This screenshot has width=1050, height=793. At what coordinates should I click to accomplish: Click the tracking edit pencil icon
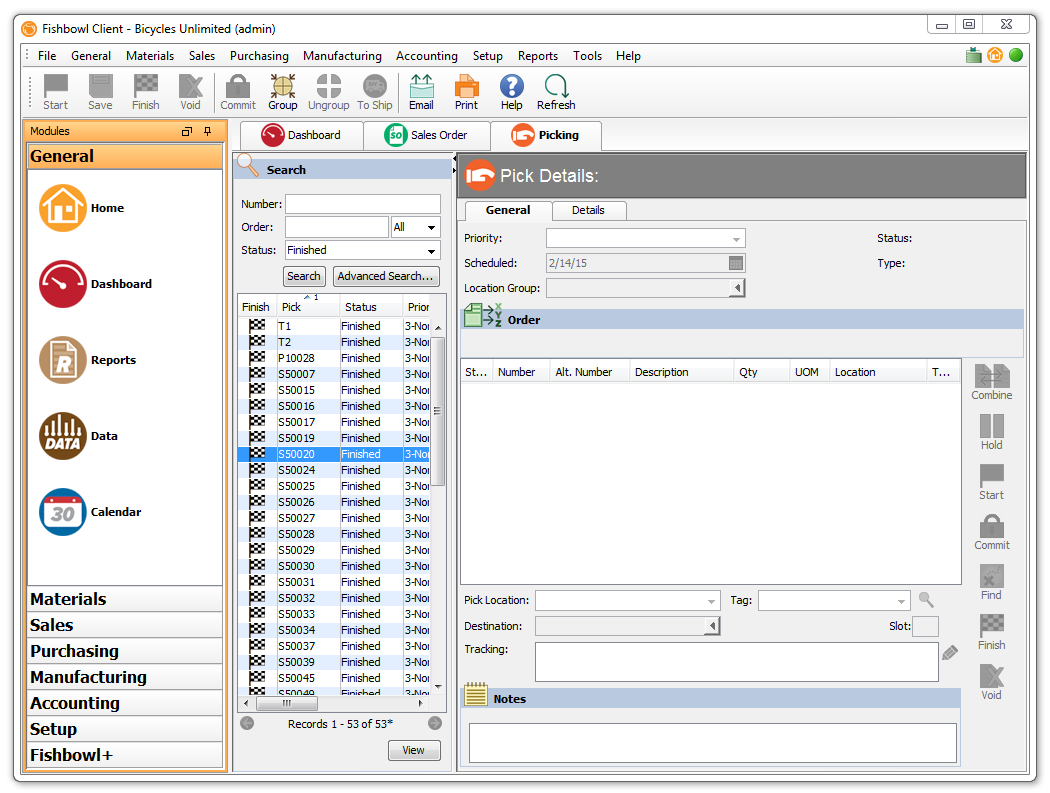(x=950, y=652)
